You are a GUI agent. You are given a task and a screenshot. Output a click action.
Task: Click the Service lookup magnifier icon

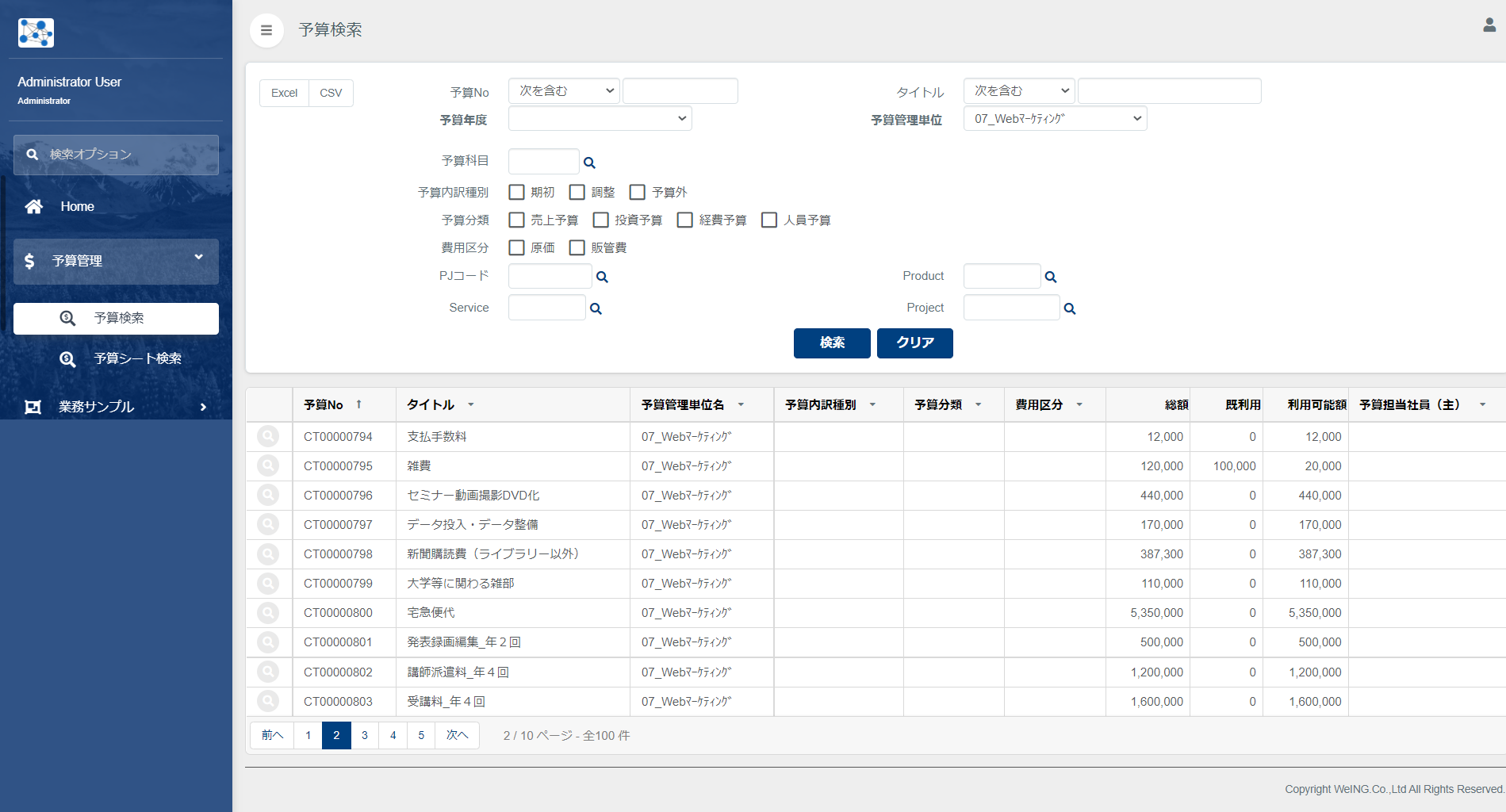(596, 308)
